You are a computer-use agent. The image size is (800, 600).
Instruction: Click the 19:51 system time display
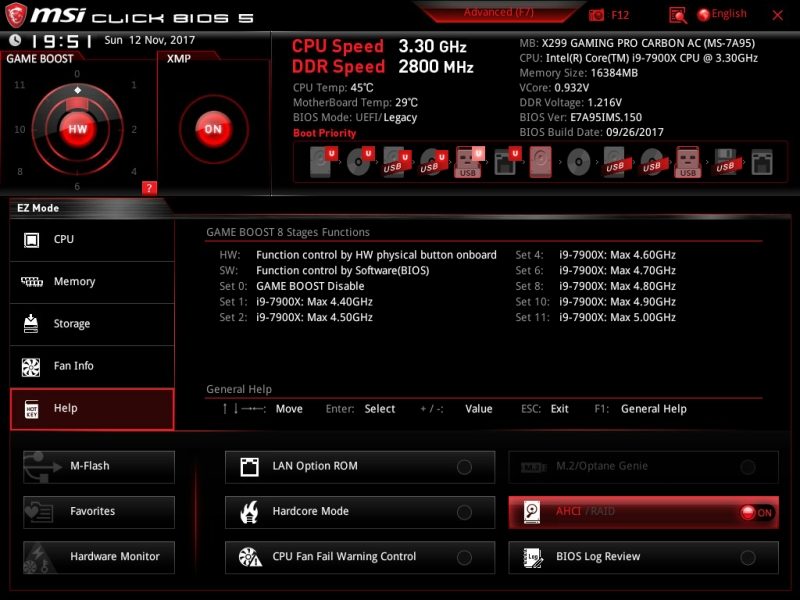[61, 41]
